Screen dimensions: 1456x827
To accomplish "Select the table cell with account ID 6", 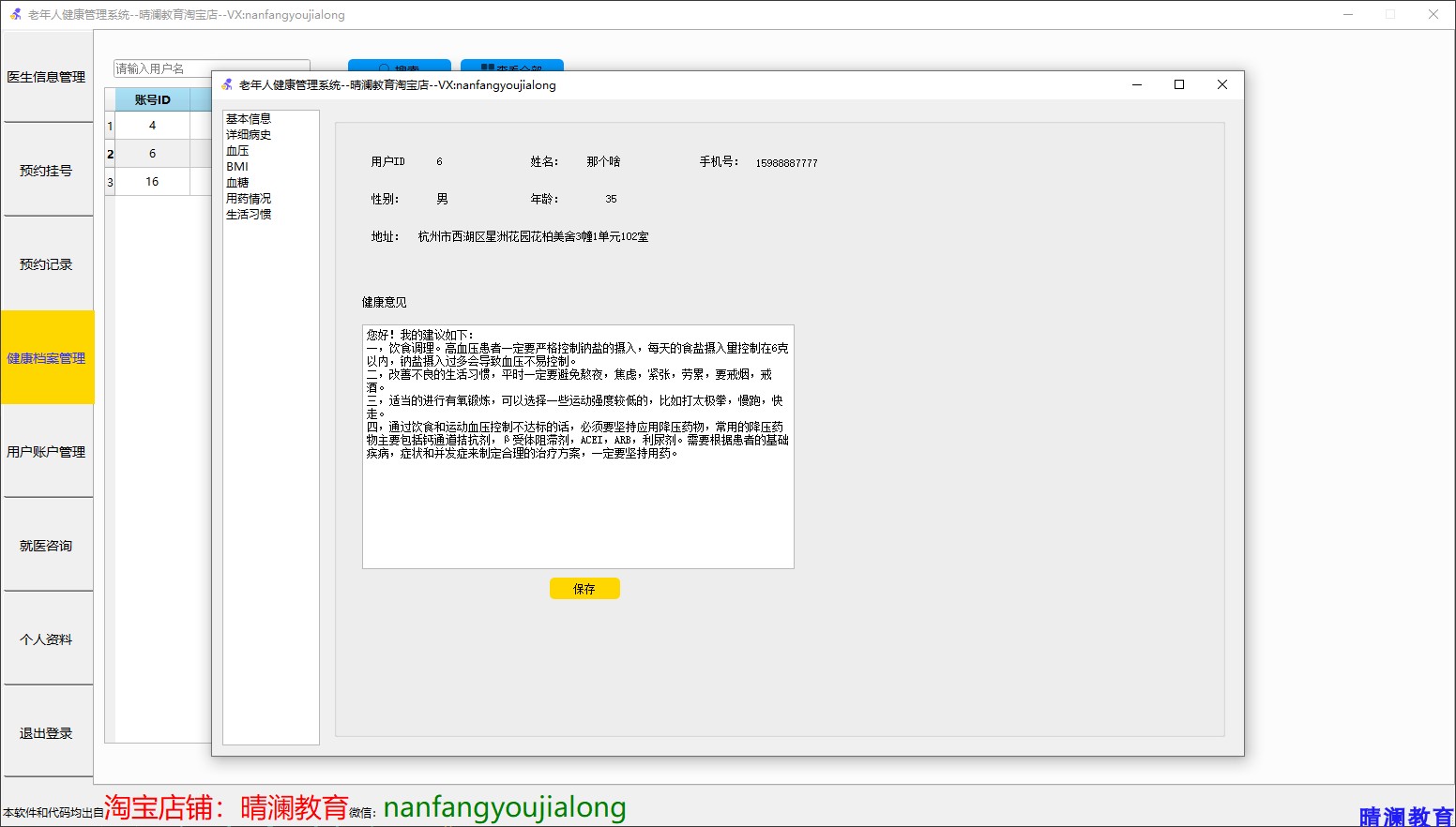I will tap(152, 154).
